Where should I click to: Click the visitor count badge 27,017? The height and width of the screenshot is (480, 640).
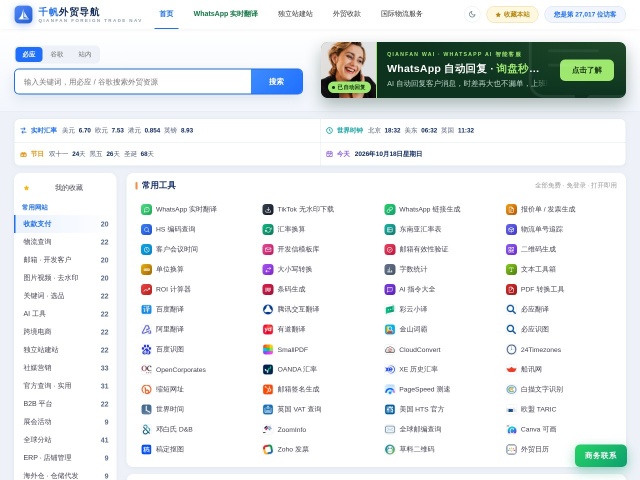pos(585,14)
